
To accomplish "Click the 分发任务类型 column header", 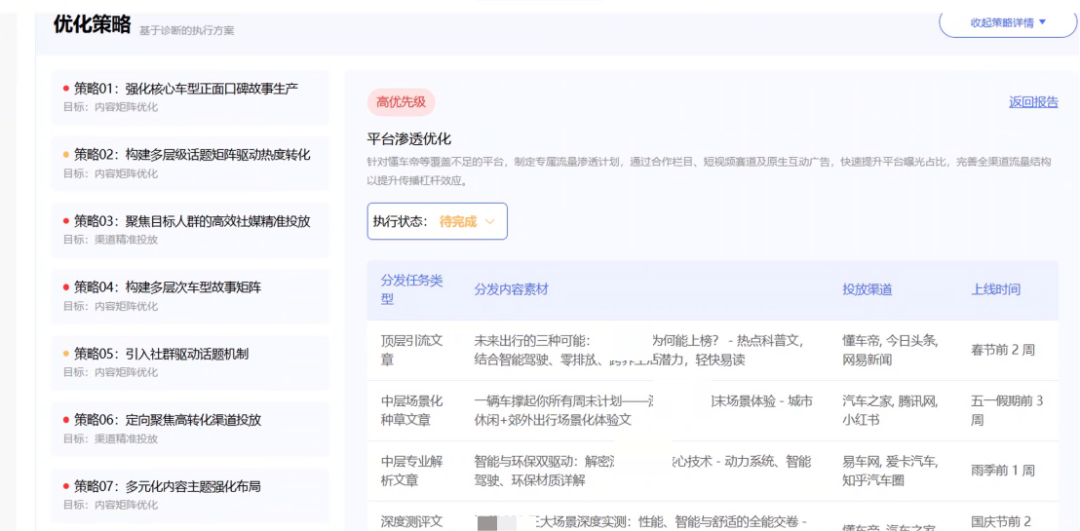I will click(x=411, y=289).
